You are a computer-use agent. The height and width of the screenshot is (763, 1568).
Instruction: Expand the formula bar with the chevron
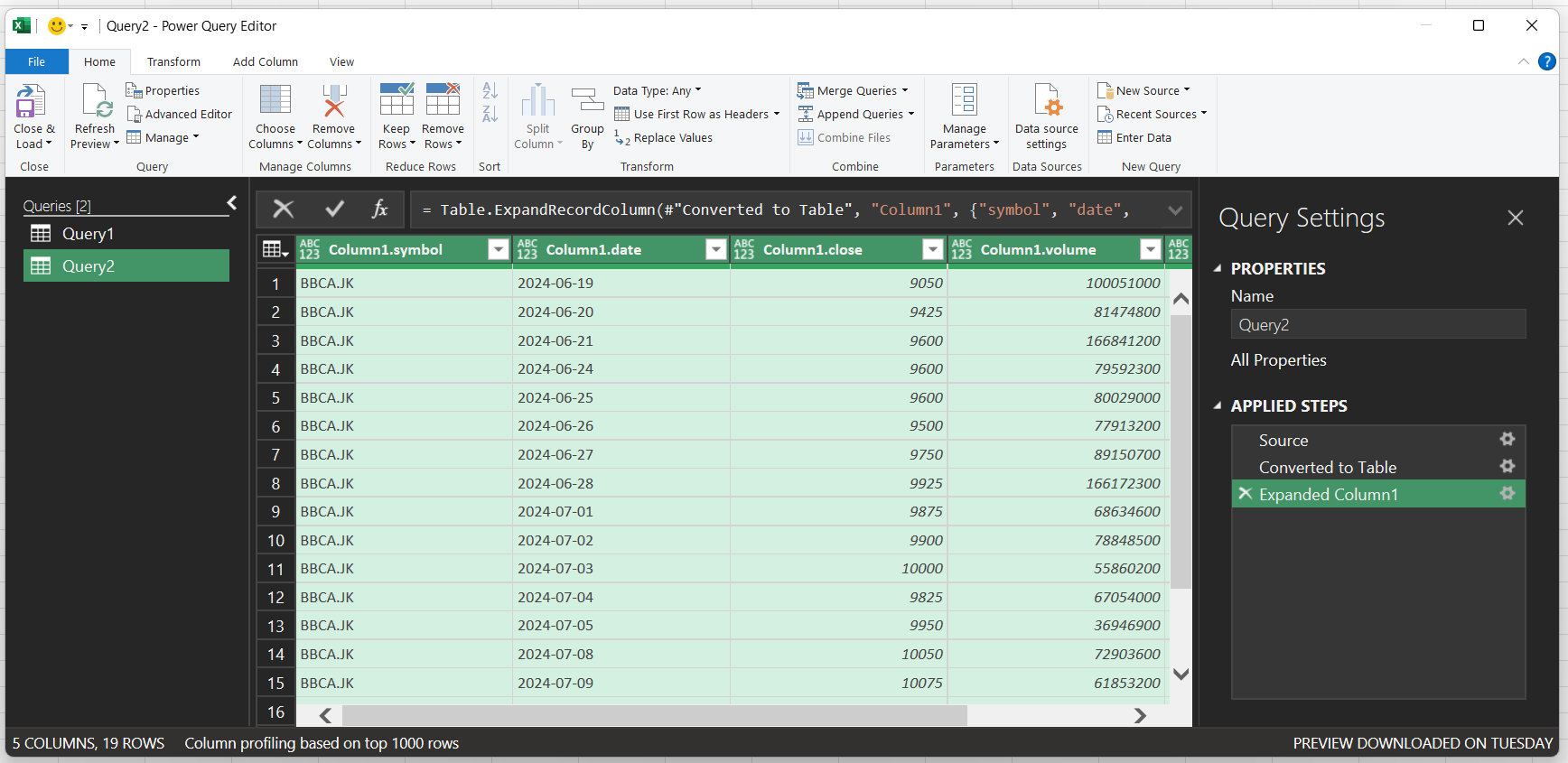coord(1174,210)
